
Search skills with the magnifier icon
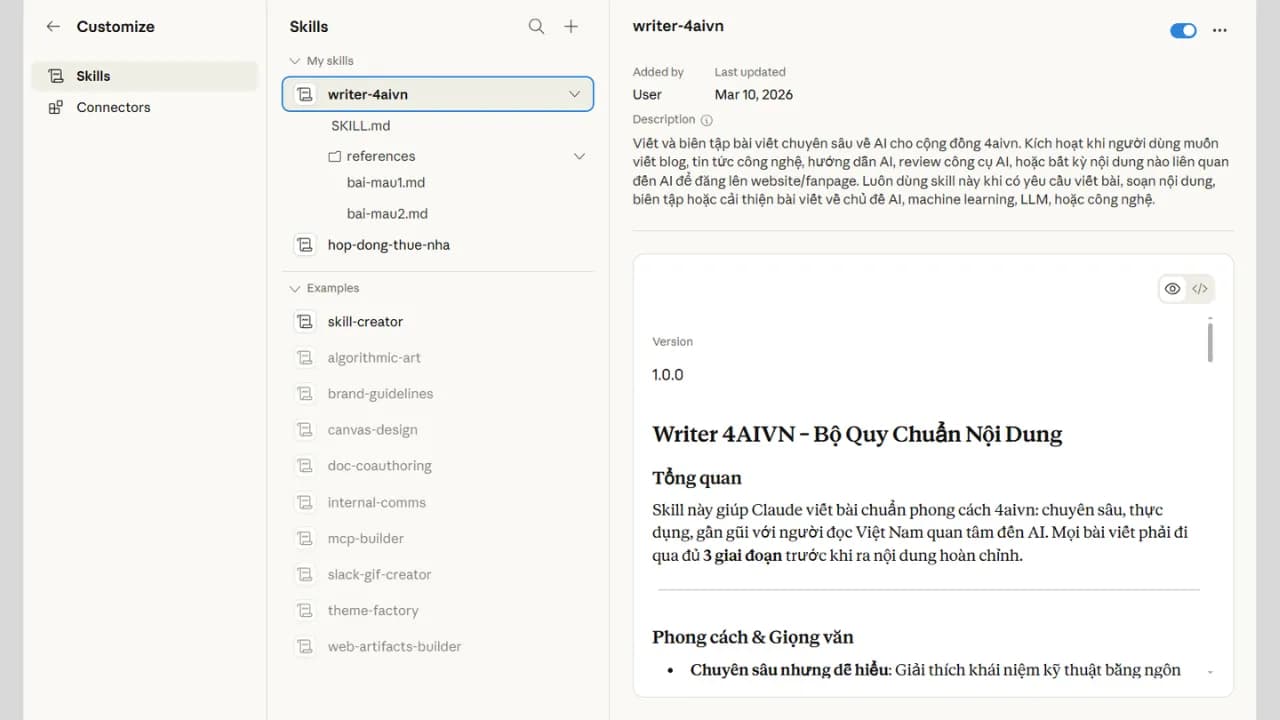click(x=537, y=27)
